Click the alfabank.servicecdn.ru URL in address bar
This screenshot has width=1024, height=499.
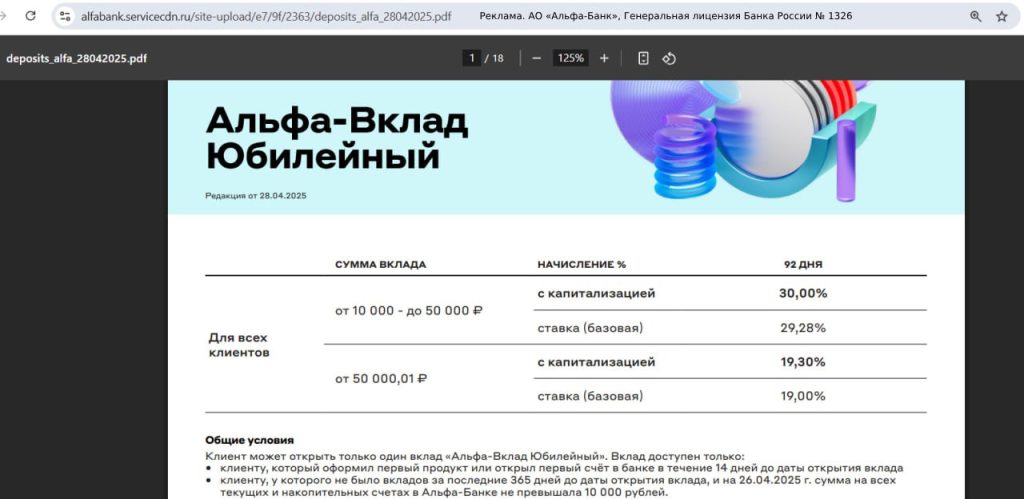pos(266,16)
